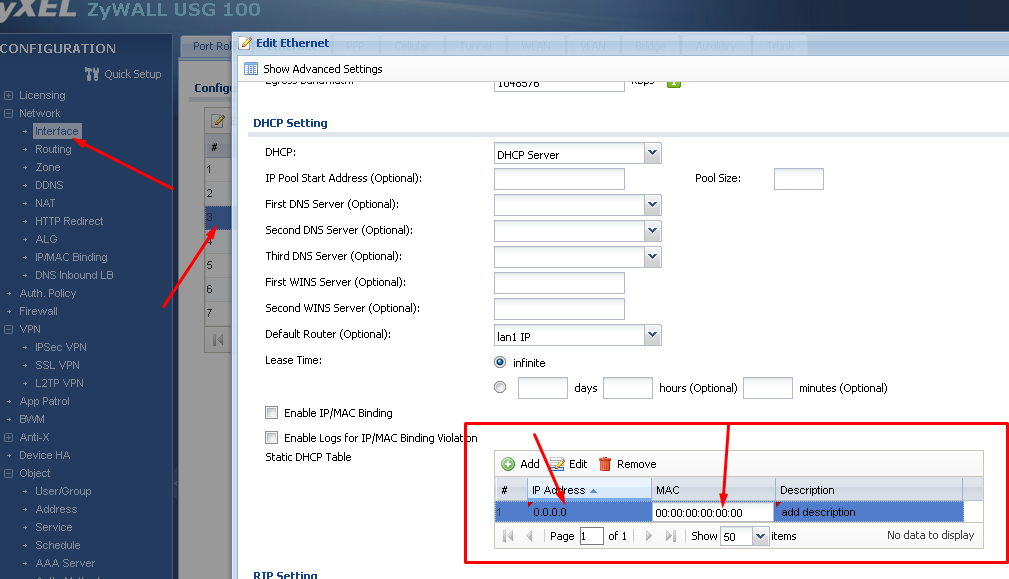This screenshot has width=1009, height=579.
Task: Click the add description cell
Action: [869, 512]
